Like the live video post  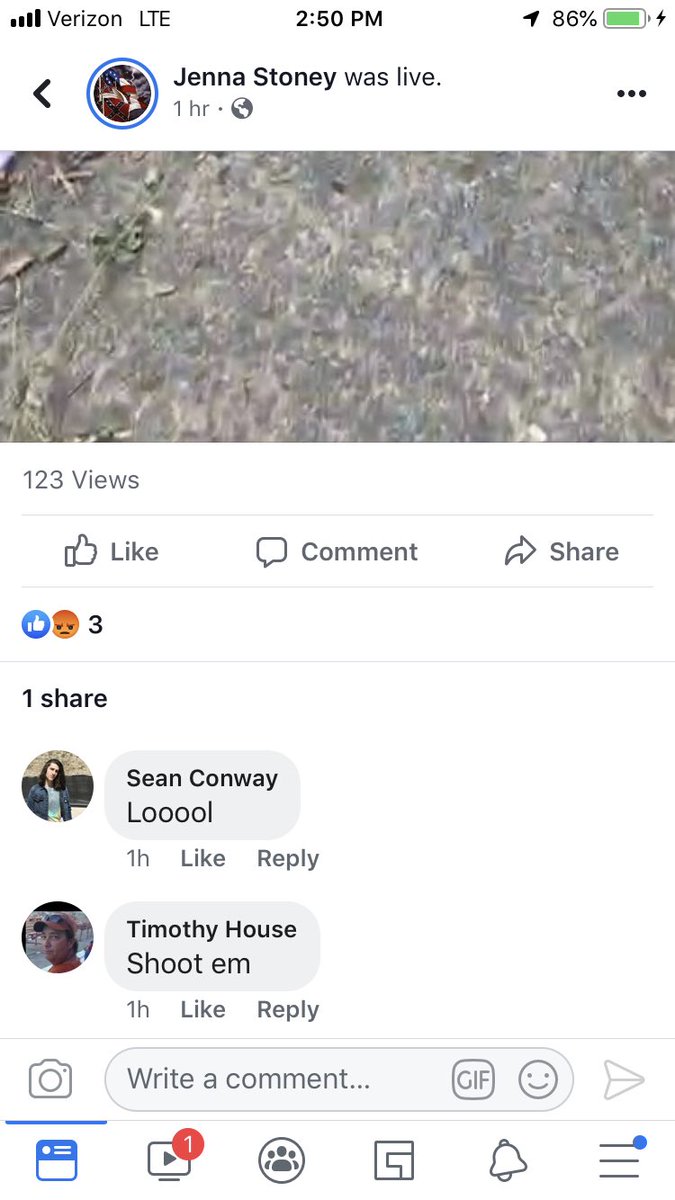point(111,551)
